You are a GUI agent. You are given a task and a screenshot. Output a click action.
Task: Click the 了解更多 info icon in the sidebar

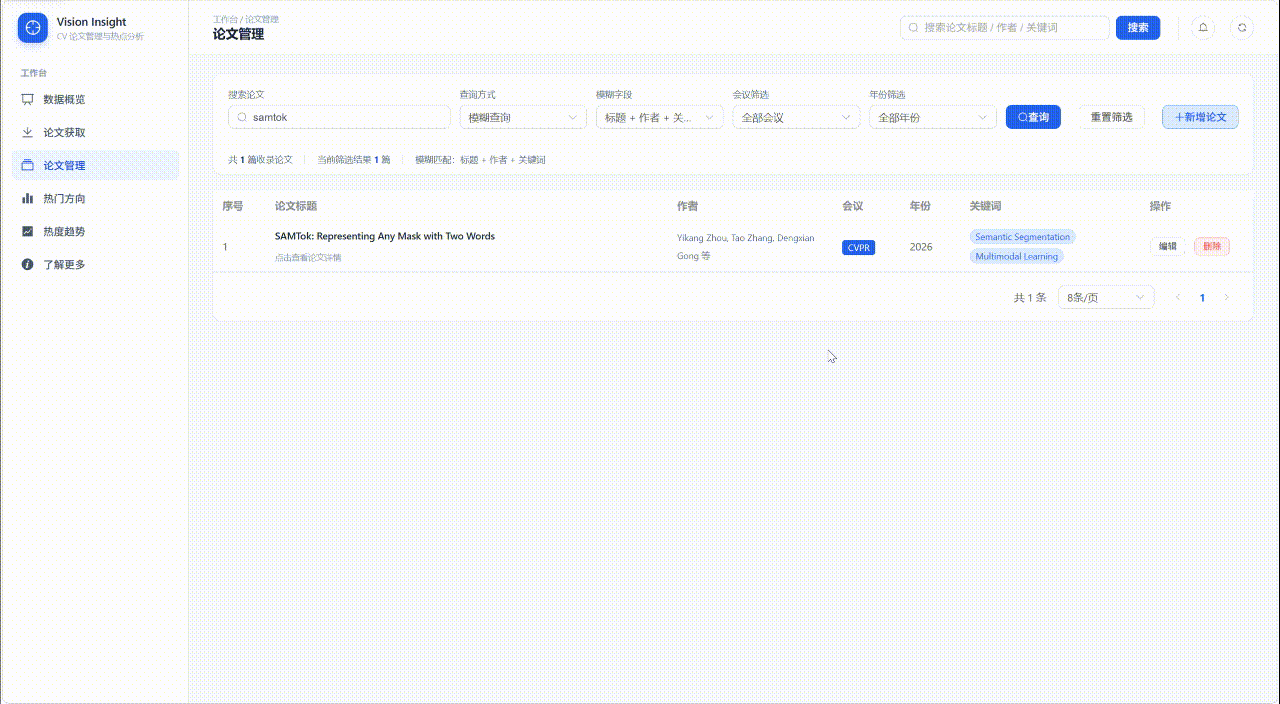point(28,265)
